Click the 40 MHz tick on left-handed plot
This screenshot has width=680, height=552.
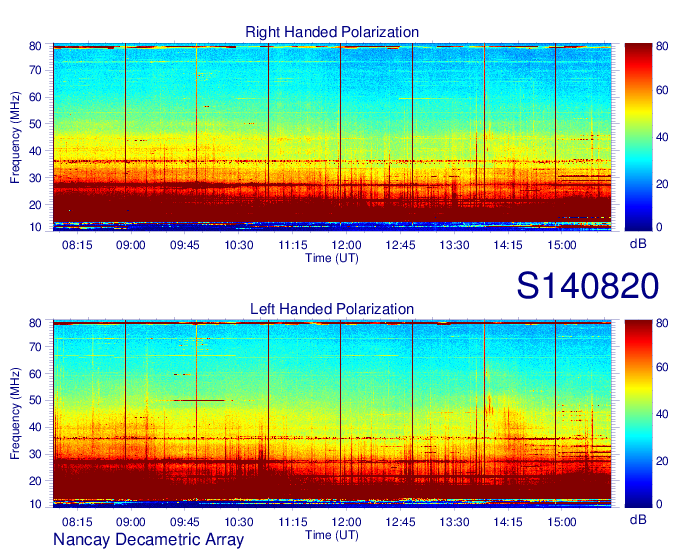[35, 427]
